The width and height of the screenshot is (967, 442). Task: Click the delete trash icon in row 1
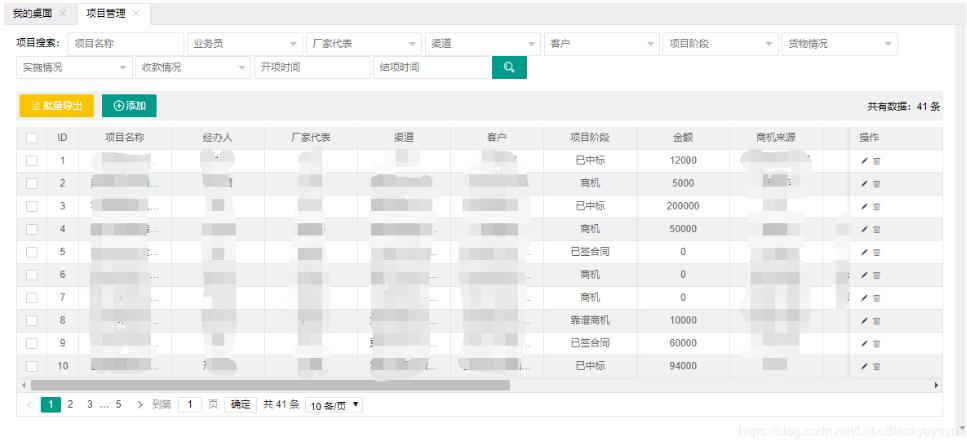point(877,161)
